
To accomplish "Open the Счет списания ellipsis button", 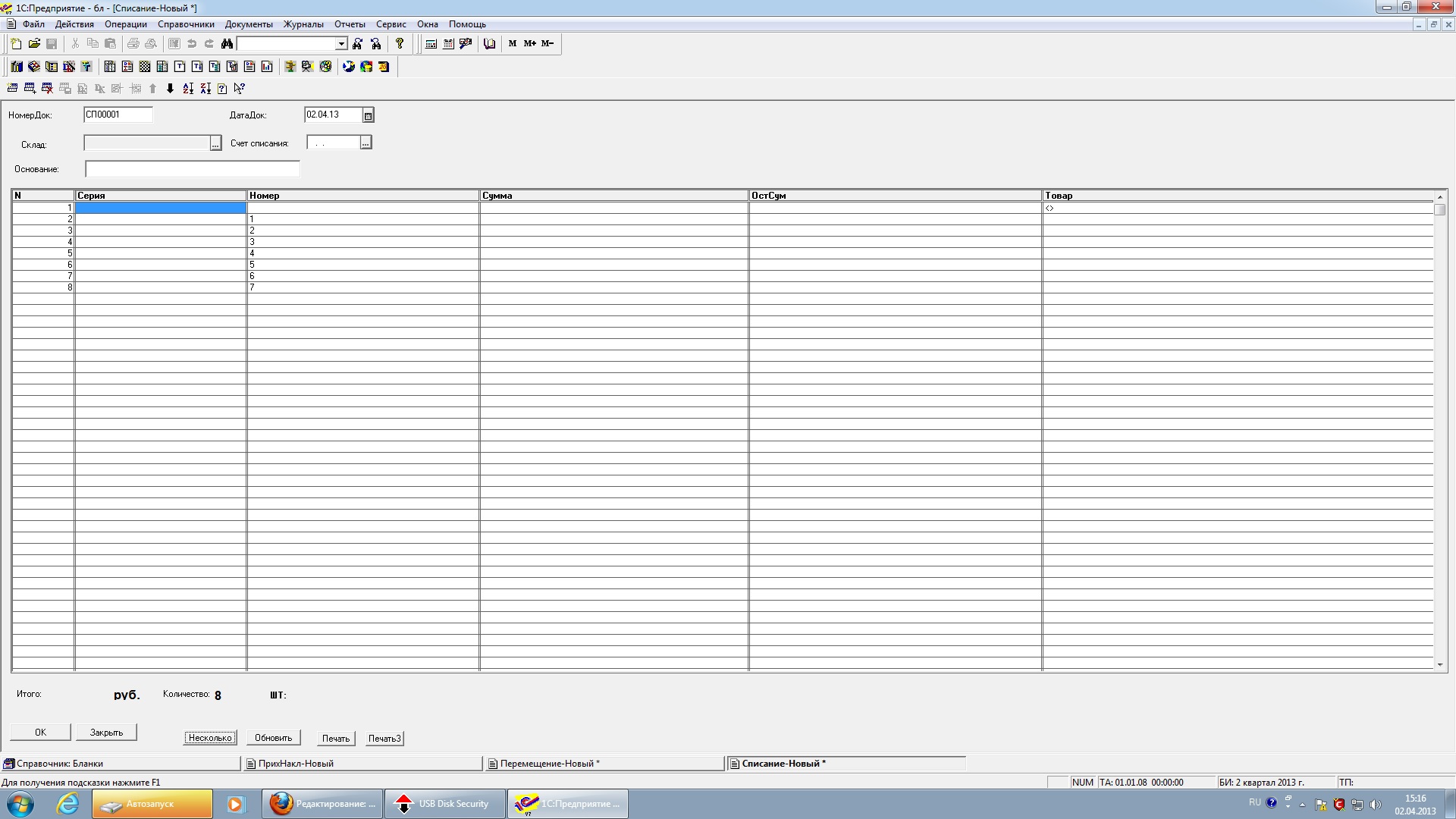I will (x=366, y=143).
